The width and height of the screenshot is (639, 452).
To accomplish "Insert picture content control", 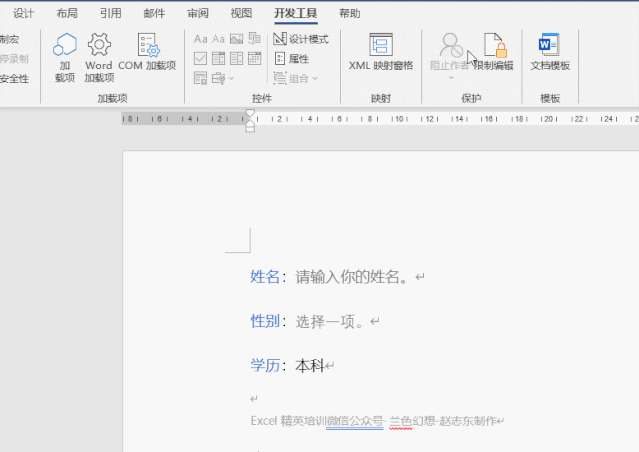I will (x=237, y=39).
